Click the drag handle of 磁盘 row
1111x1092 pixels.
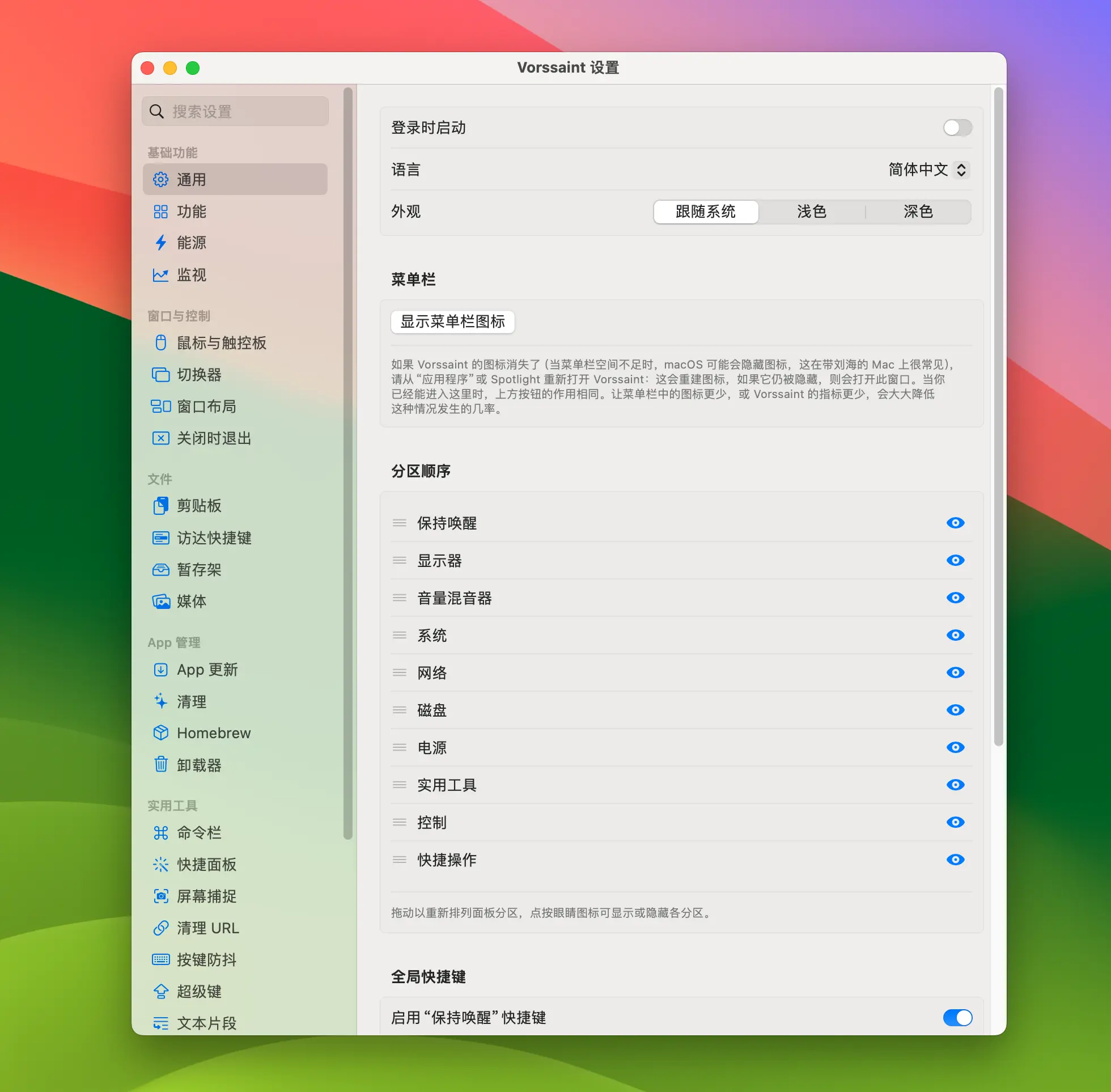point(400,710)
